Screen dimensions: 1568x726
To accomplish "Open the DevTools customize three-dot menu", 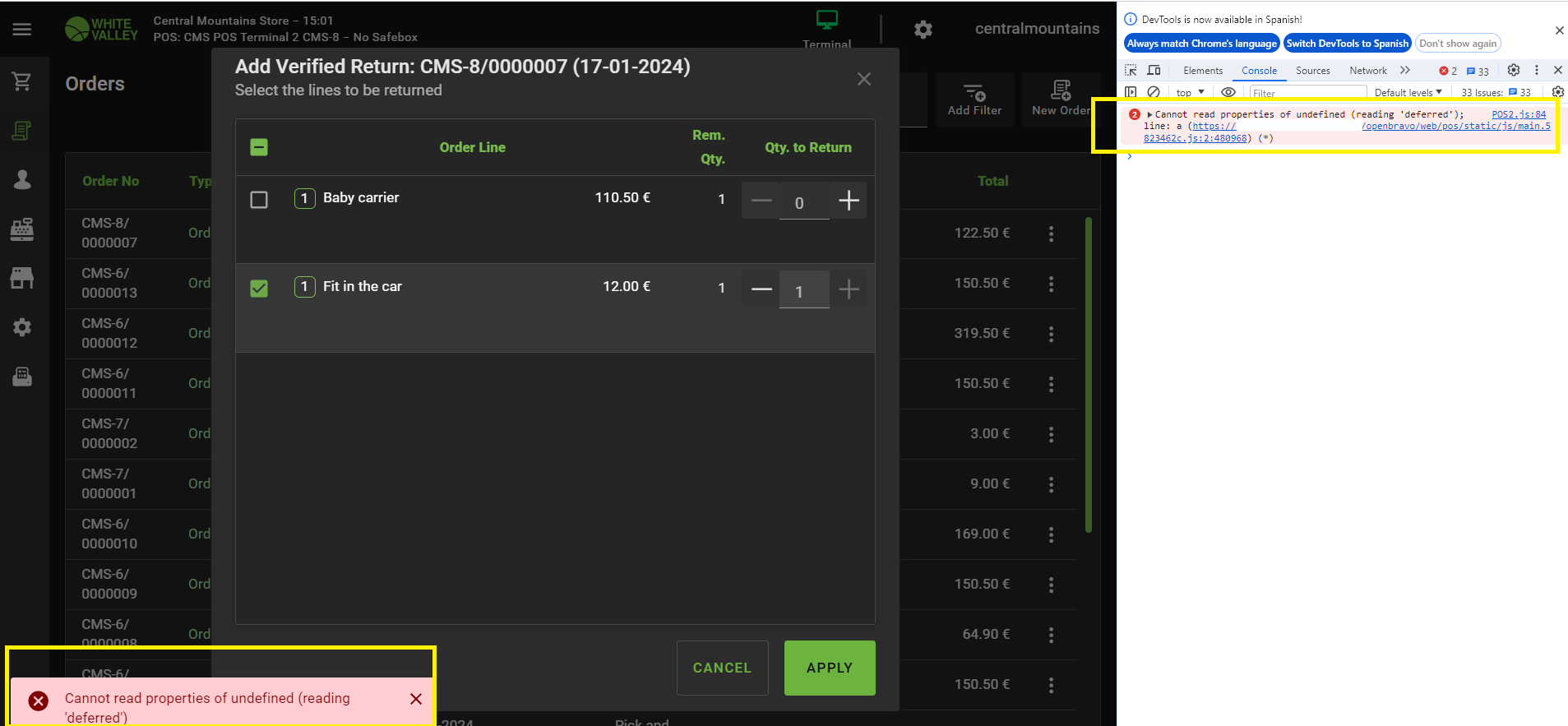I will coord(1536,70).
